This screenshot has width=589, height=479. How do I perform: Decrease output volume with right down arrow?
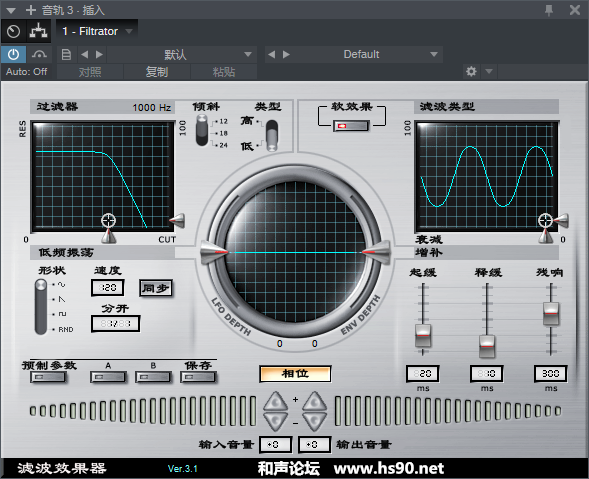(315, 422)
